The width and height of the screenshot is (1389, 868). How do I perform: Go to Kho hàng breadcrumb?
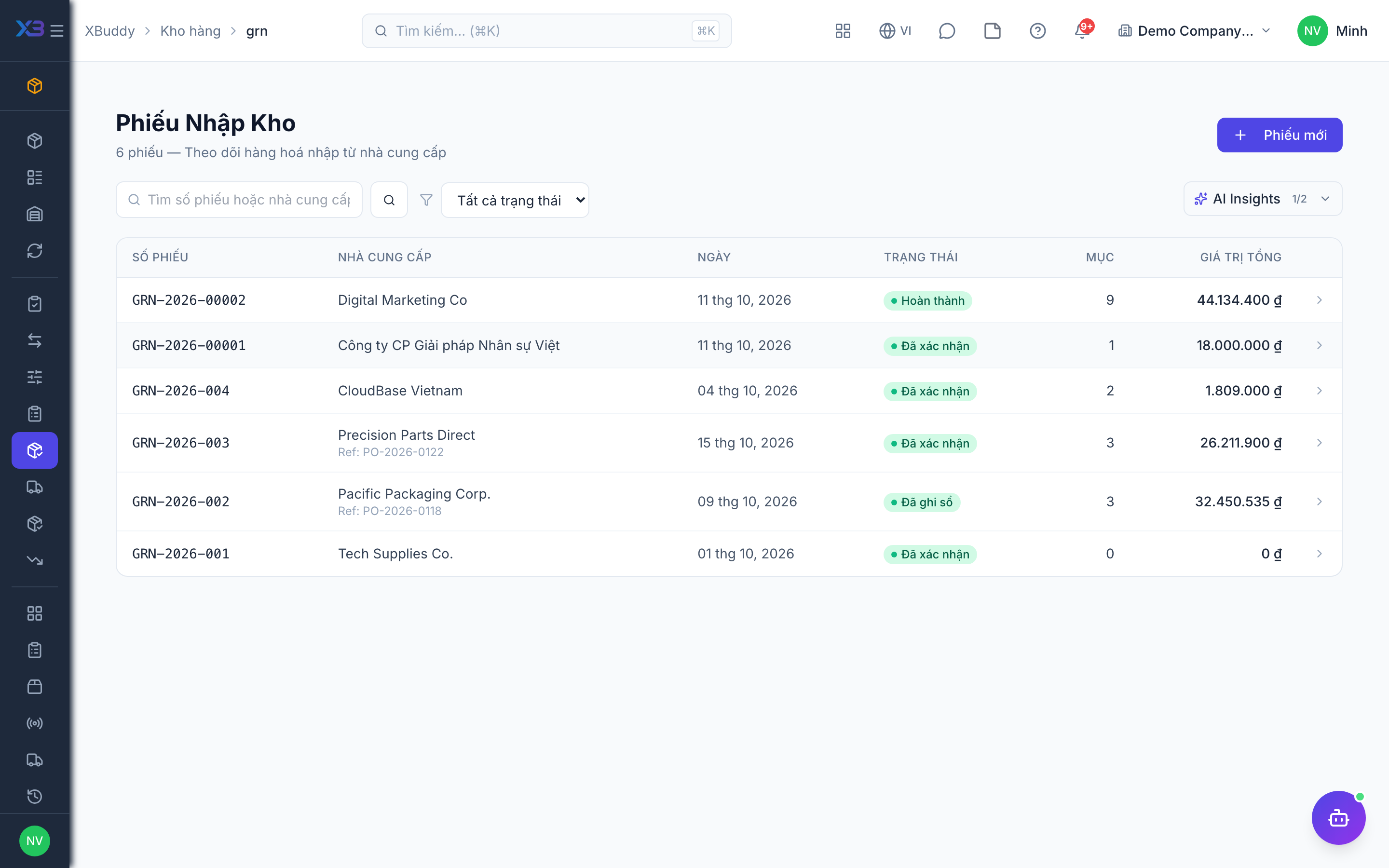pyautogui.click(x=190, y=31)
